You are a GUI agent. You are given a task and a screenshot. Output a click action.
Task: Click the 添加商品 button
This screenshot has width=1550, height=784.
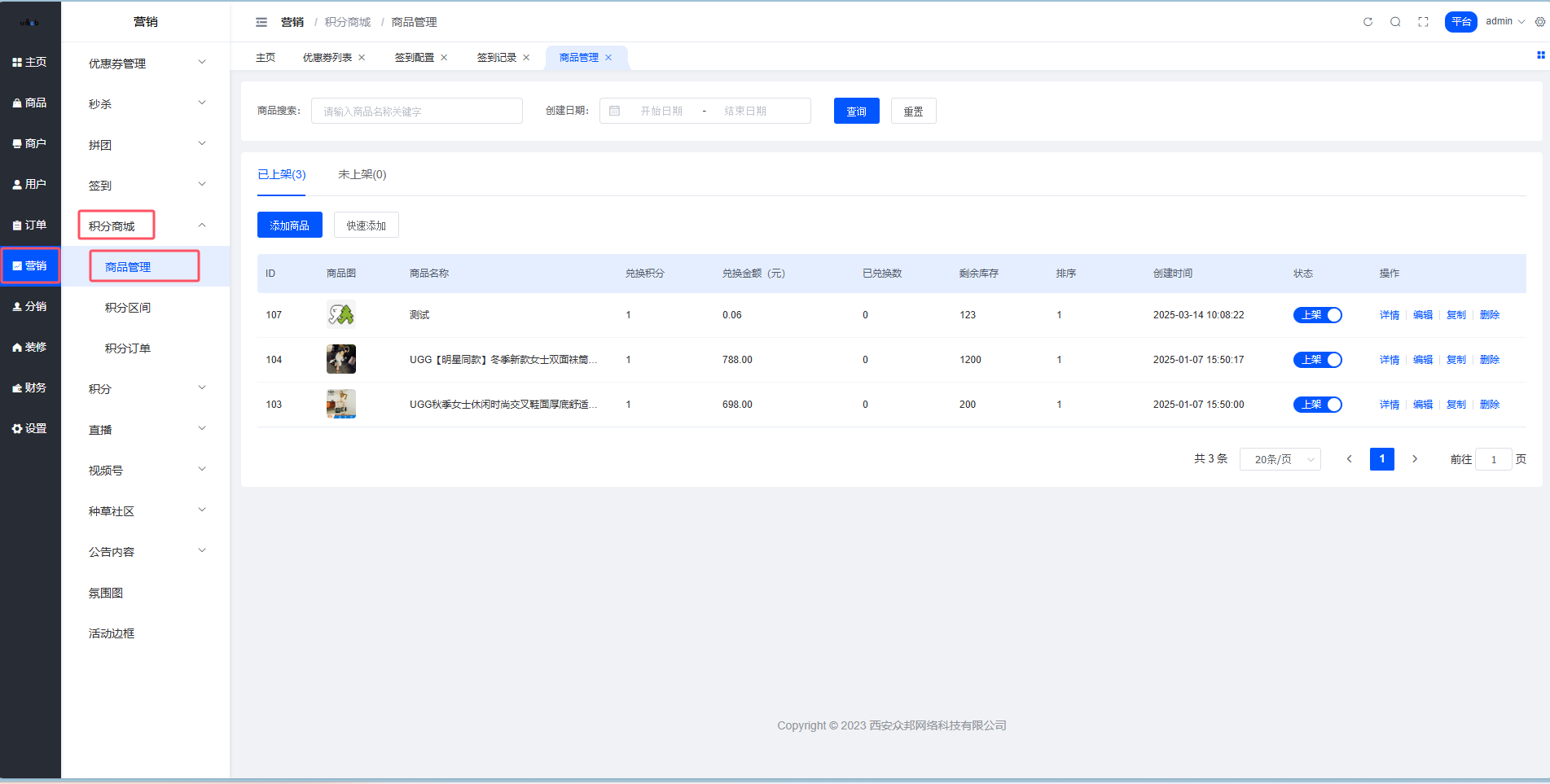289,226
